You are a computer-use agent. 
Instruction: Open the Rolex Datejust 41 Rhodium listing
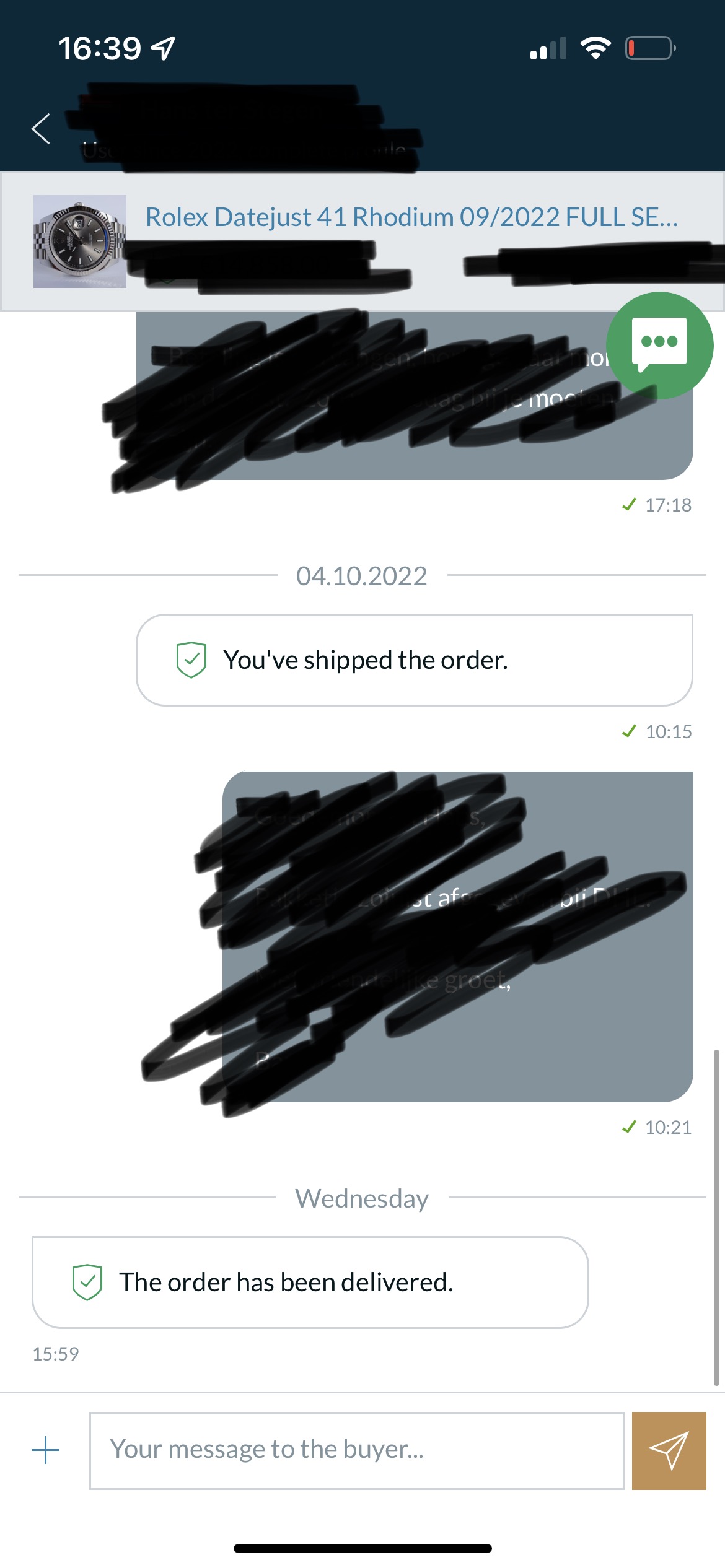pos(412,217)
